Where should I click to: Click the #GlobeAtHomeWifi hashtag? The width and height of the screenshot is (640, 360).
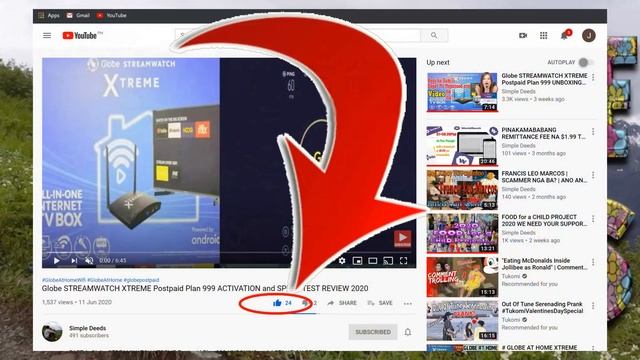[x=64, y=280]
